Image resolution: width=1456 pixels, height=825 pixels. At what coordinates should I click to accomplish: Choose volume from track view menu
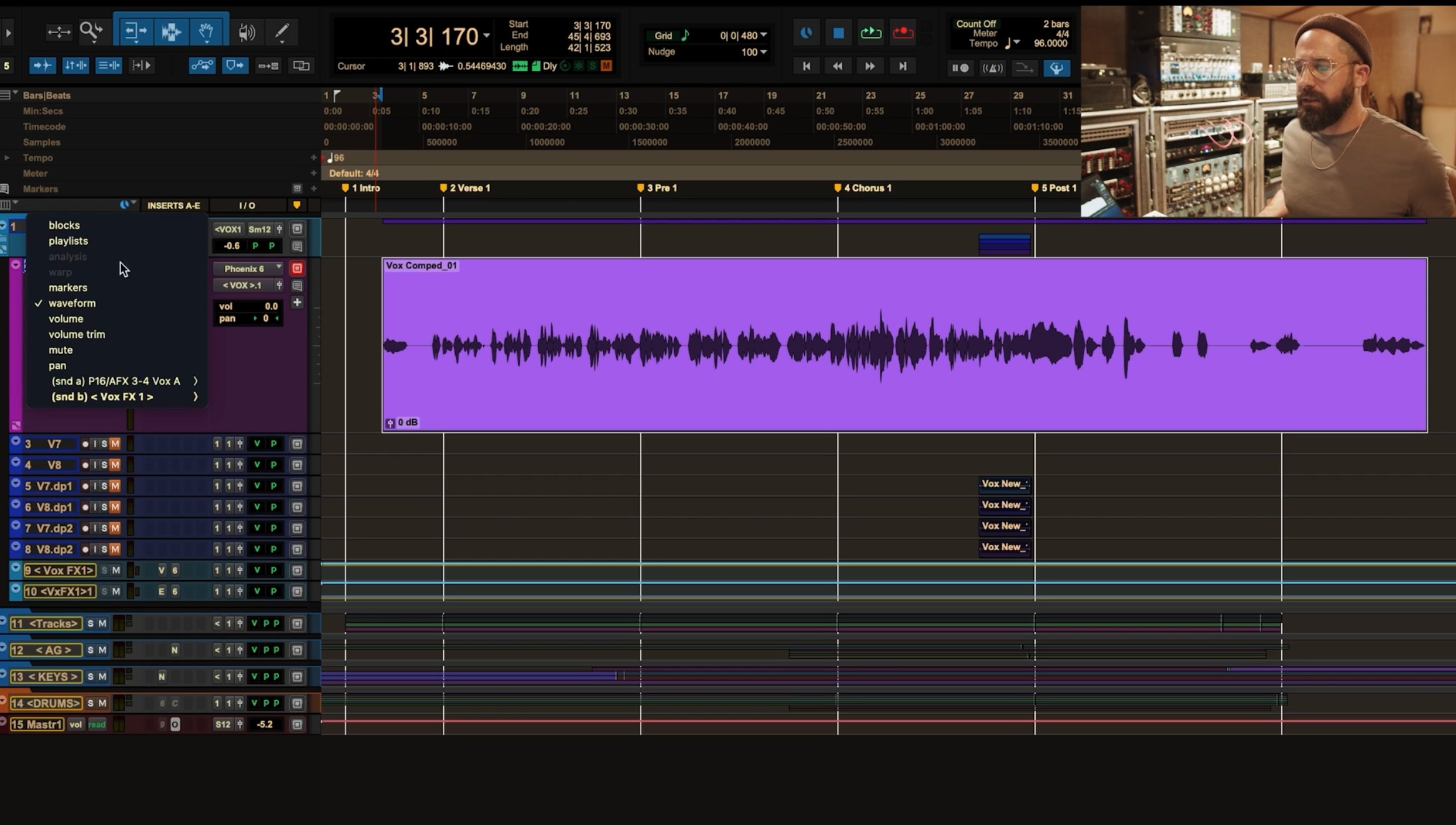click(x=66, y=319)
